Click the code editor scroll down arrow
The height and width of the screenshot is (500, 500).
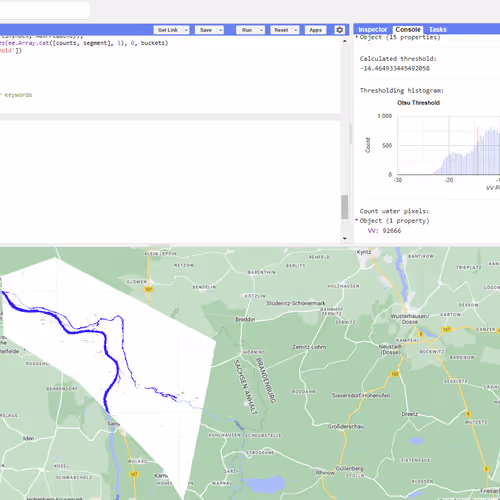[345, 238]
